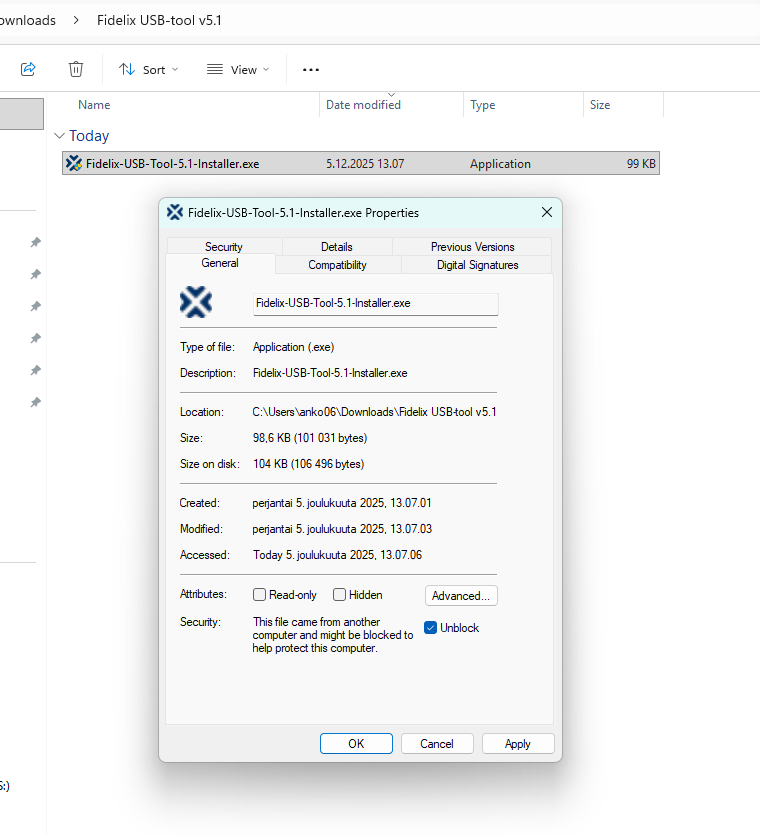Image resolution: width=760 pixels, height=835 pixels.
Task: Select the General tab
Action: point(220,263)
